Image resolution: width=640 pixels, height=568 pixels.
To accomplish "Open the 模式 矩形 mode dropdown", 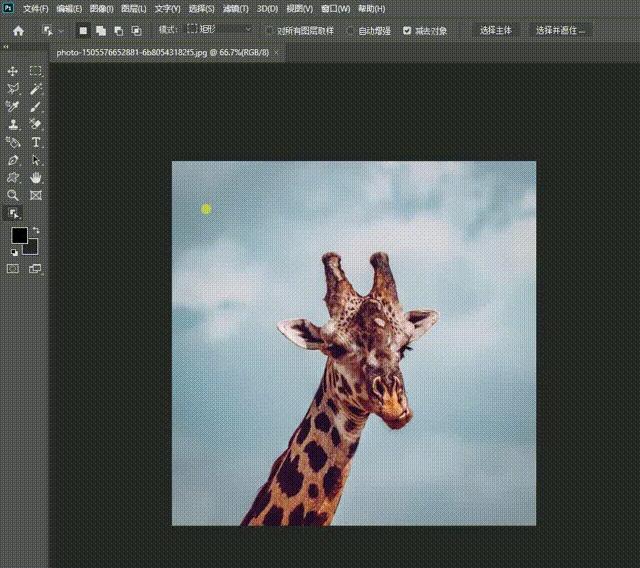I will tap(219, 29).
